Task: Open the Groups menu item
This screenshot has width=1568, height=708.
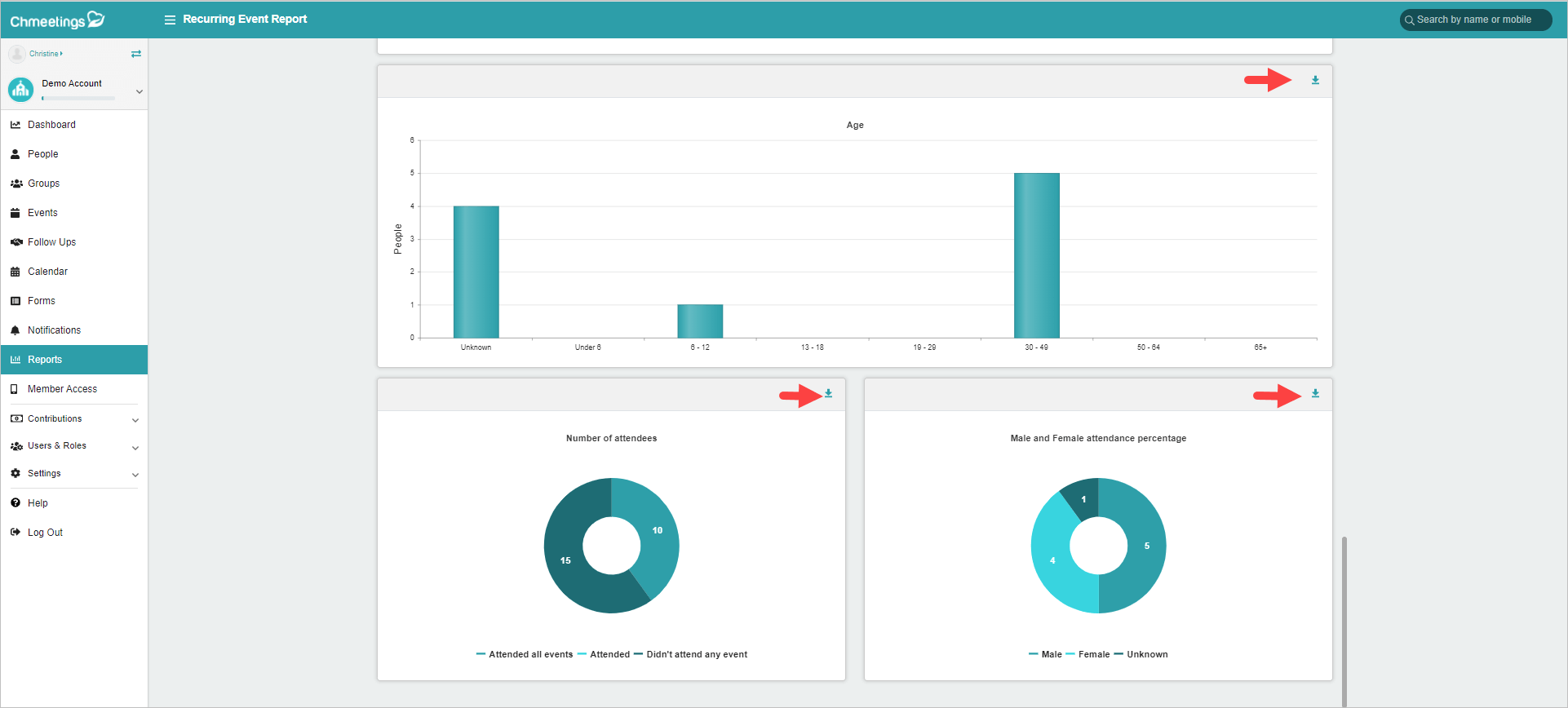Action: click(74, 184)
